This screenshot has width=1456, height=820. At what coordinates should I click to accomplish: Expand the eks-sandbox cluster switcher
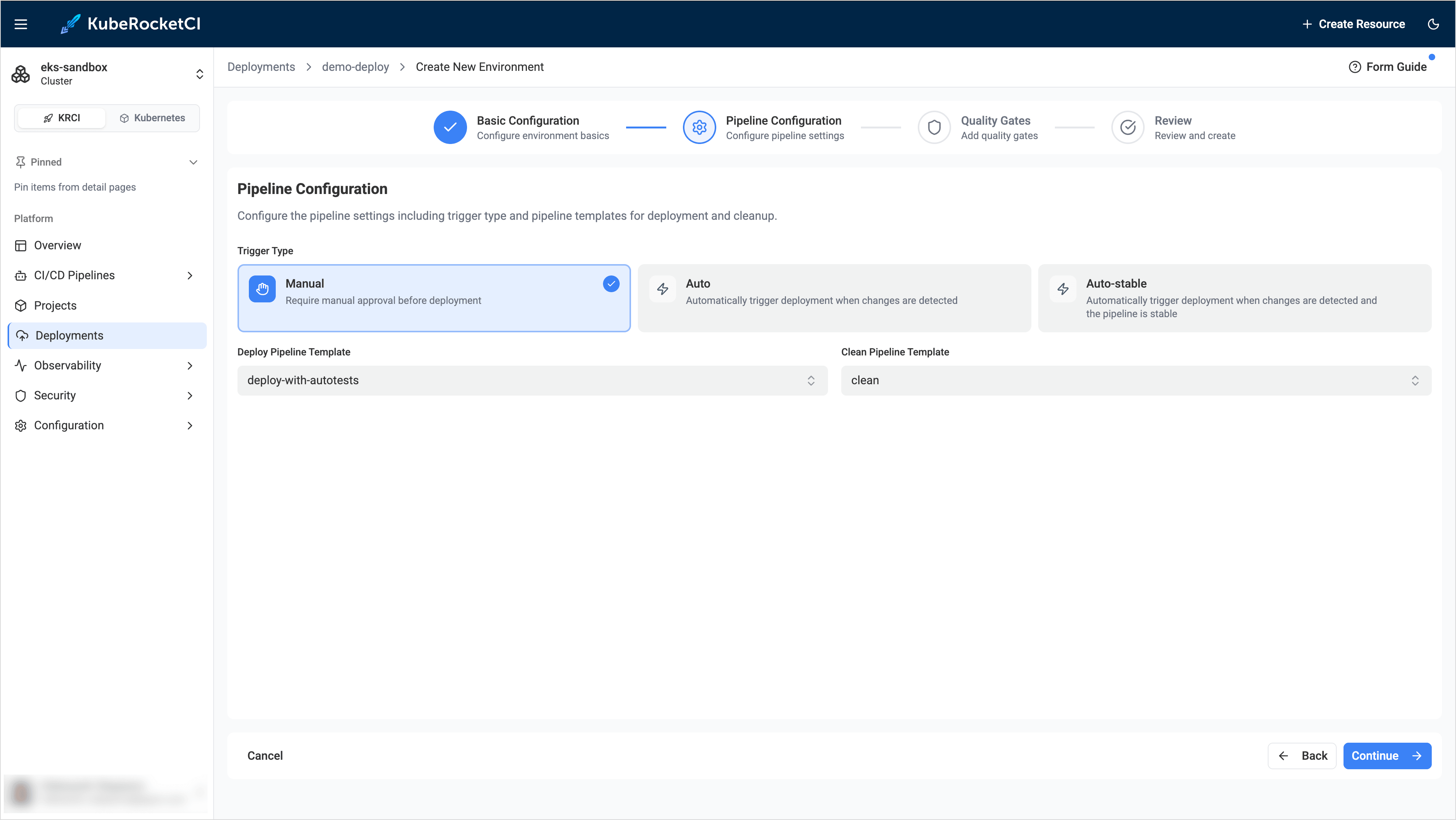click(x=200, y=74)
